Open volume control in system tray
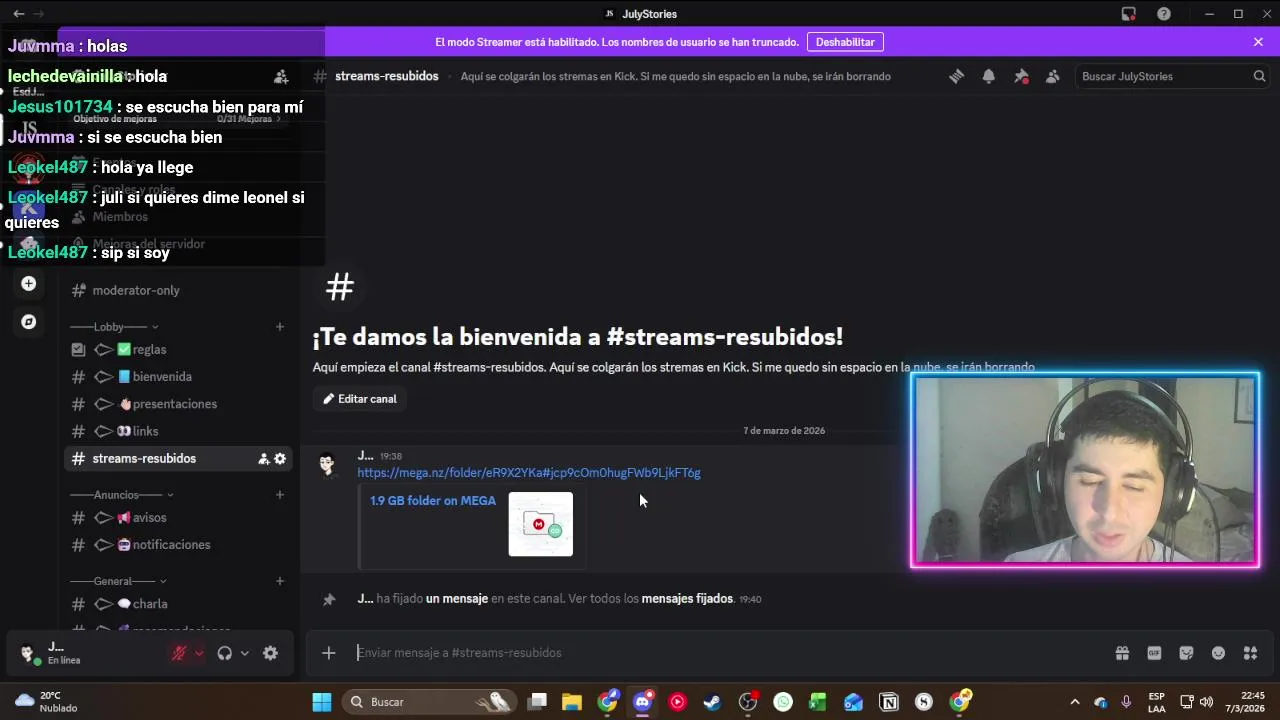The height and width of the screenshot is (720, 1280). [x=1206, y=702]
